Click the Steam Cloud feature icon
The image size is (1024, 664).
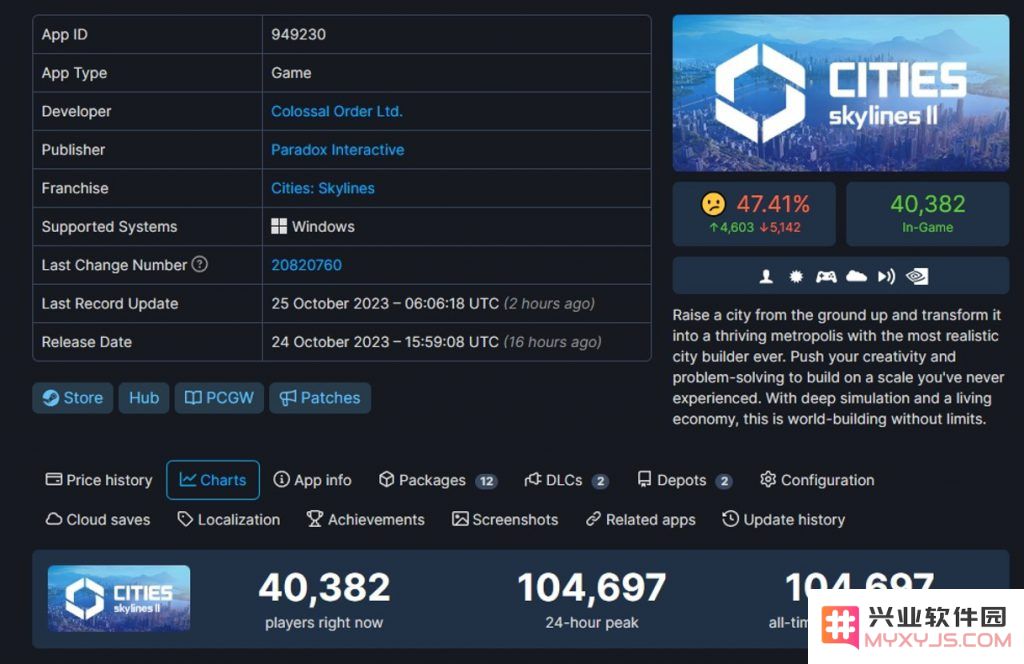click(x=856, y=276)
